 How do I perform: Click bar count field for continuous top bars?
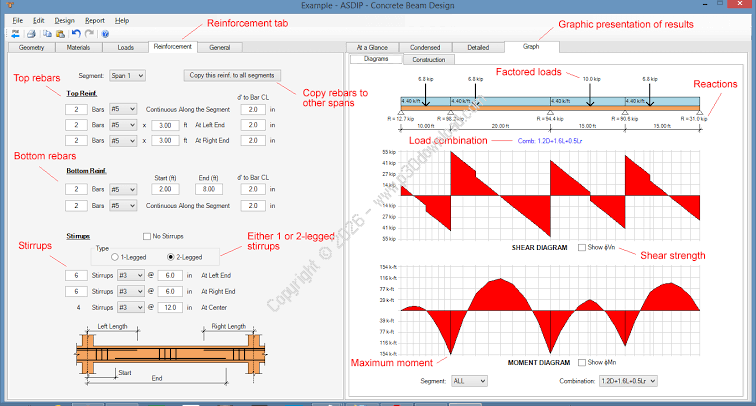(x=76, y=109)
